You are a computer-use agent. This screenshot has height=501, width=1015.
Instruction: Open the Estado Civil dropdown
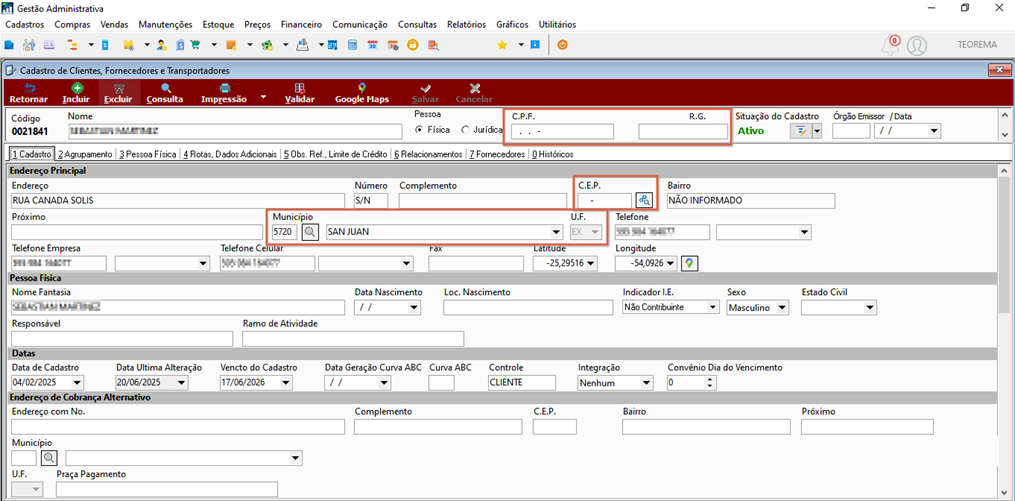[x=870, y=307]
